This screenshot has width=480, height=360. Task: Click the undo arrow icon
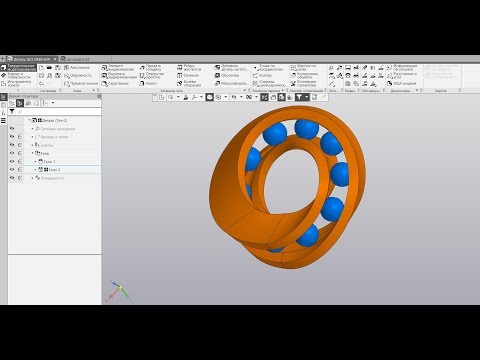41,84
